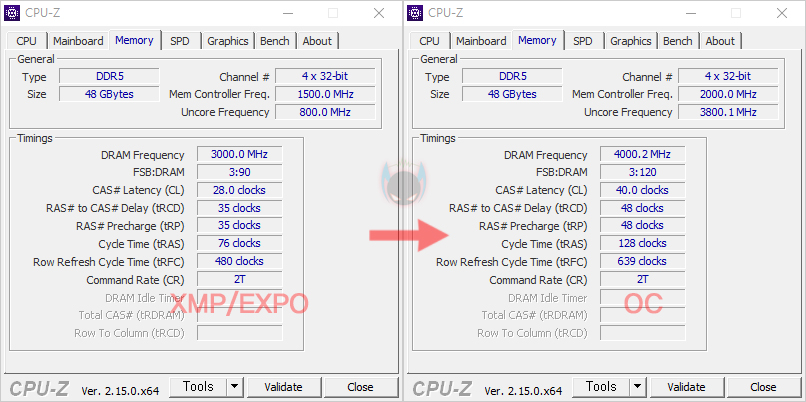Click the empty Total CAS# field in right window
Viewport: 806px width, 402px height.
(x=643, y=315)
